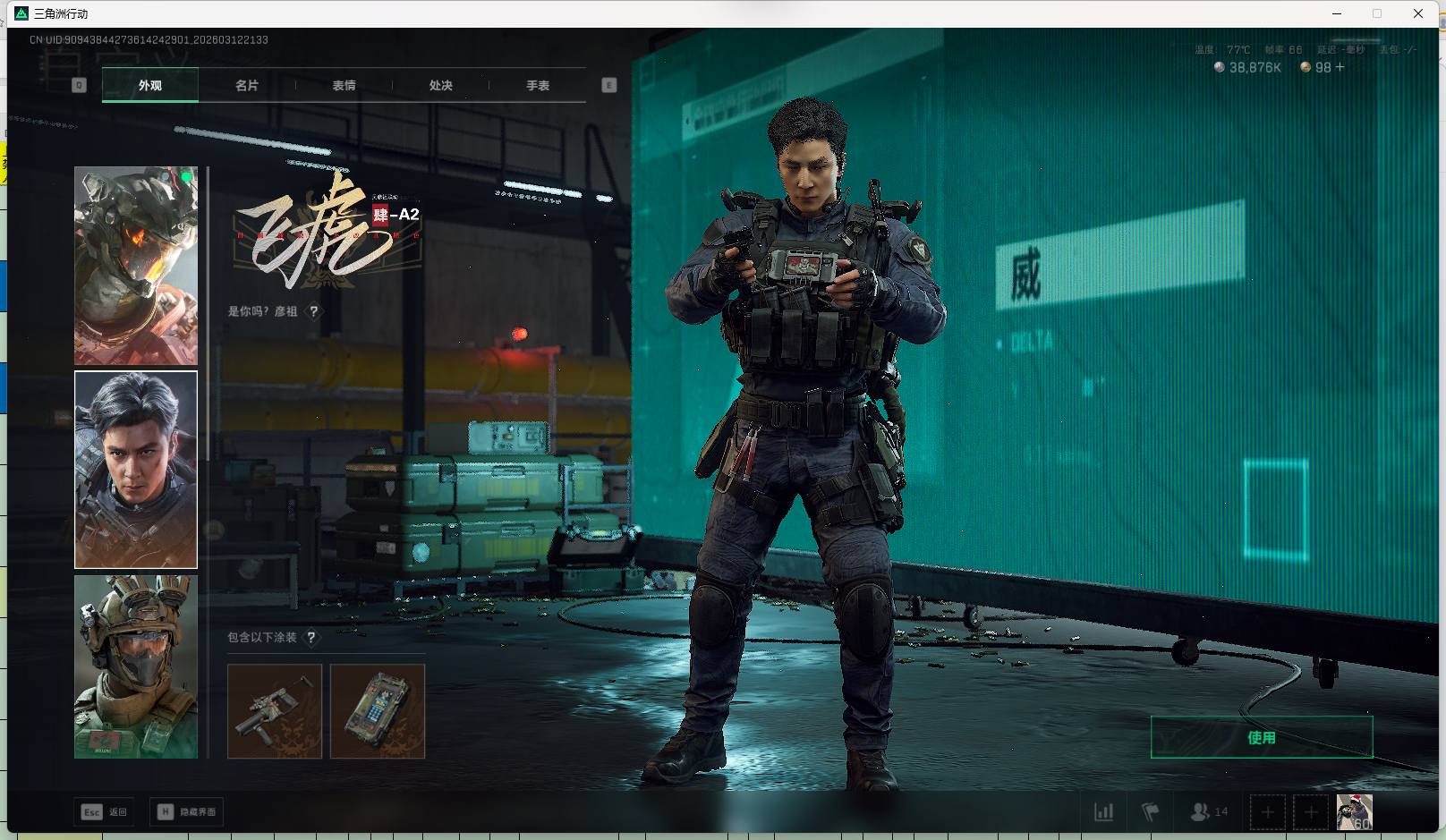1446x840 pixels.
Task: Select the 手表 tab
Action: [538, 86]
